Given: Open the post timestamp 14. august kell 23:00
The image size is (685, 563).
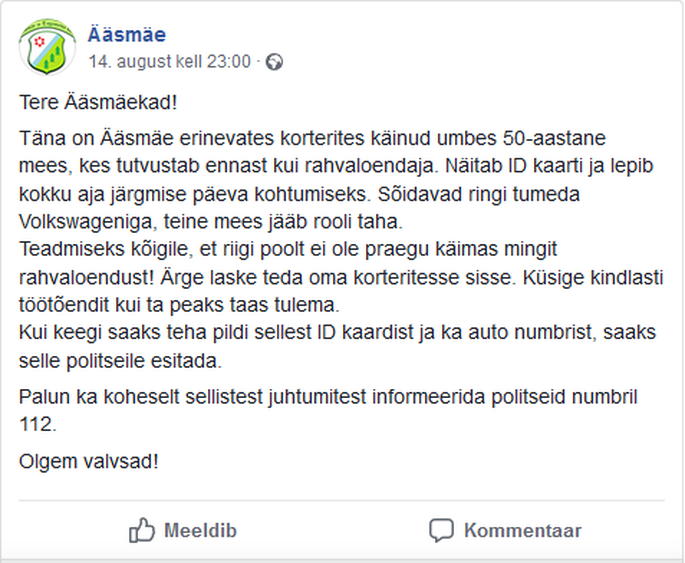Looking at the screenshot, I should click(x=170, y=62).
